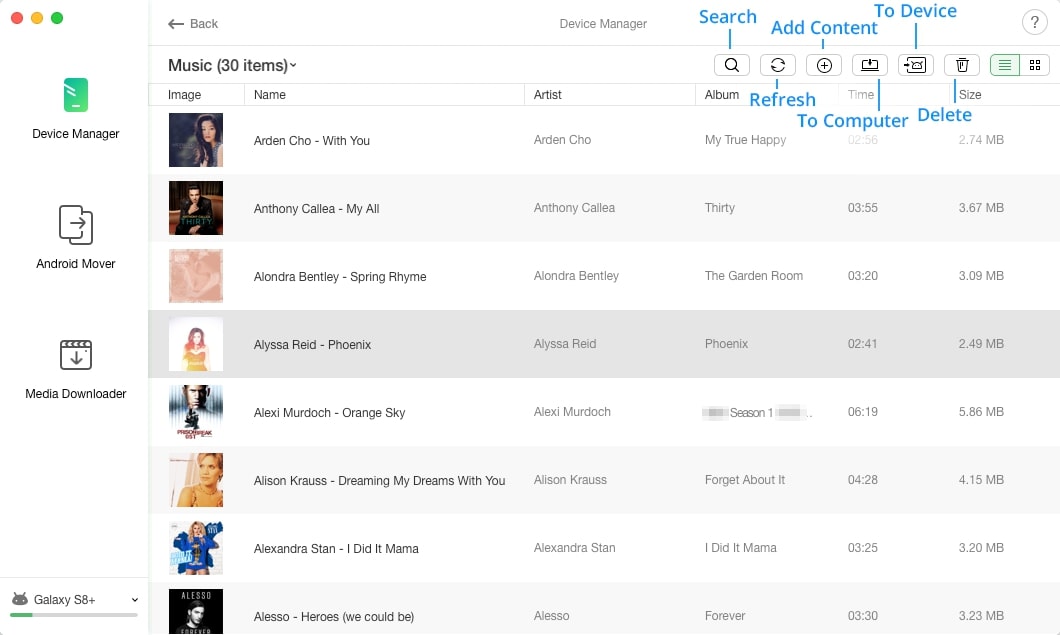Open Media Downloader from sidebar
Image resolution: width=1060 pixels, height=635 pixels.
76,369
